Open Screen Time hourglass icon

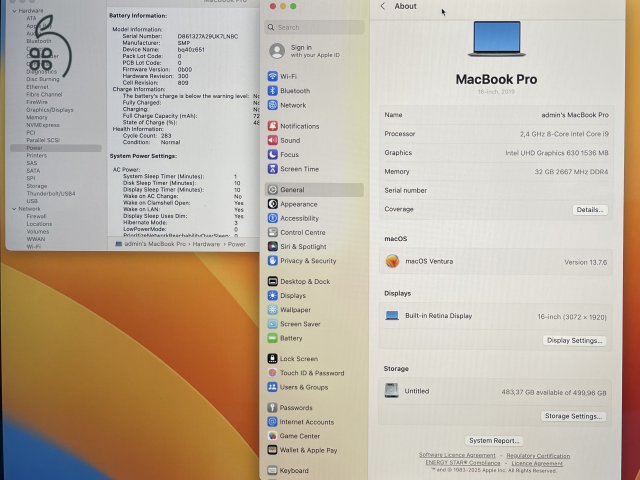pyautogui.click(x=273, y=169)
